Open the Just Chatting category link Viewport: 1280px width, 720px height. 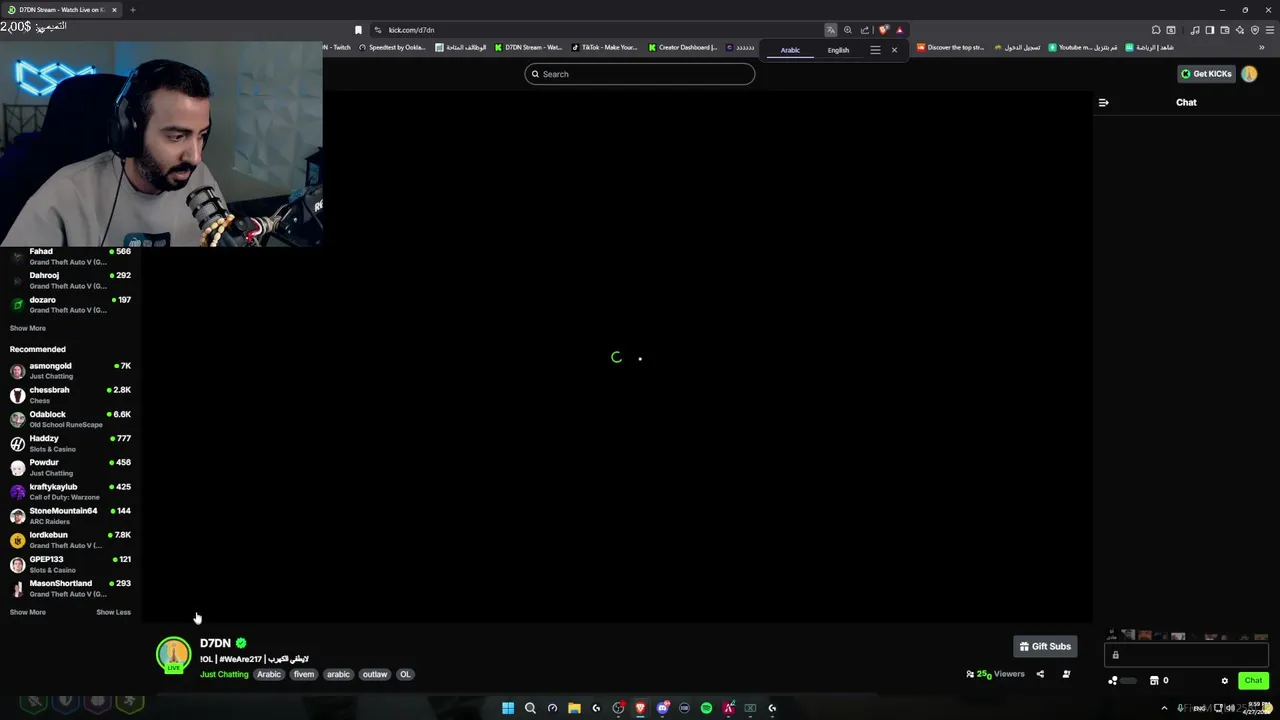[224, 674]
